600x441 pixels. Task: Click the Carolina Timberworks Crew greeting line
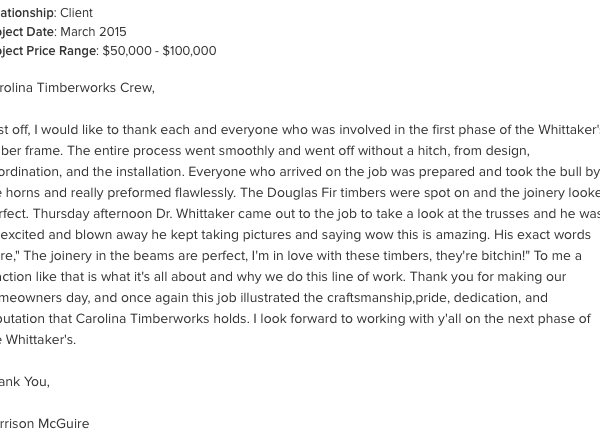pos(77,88)
